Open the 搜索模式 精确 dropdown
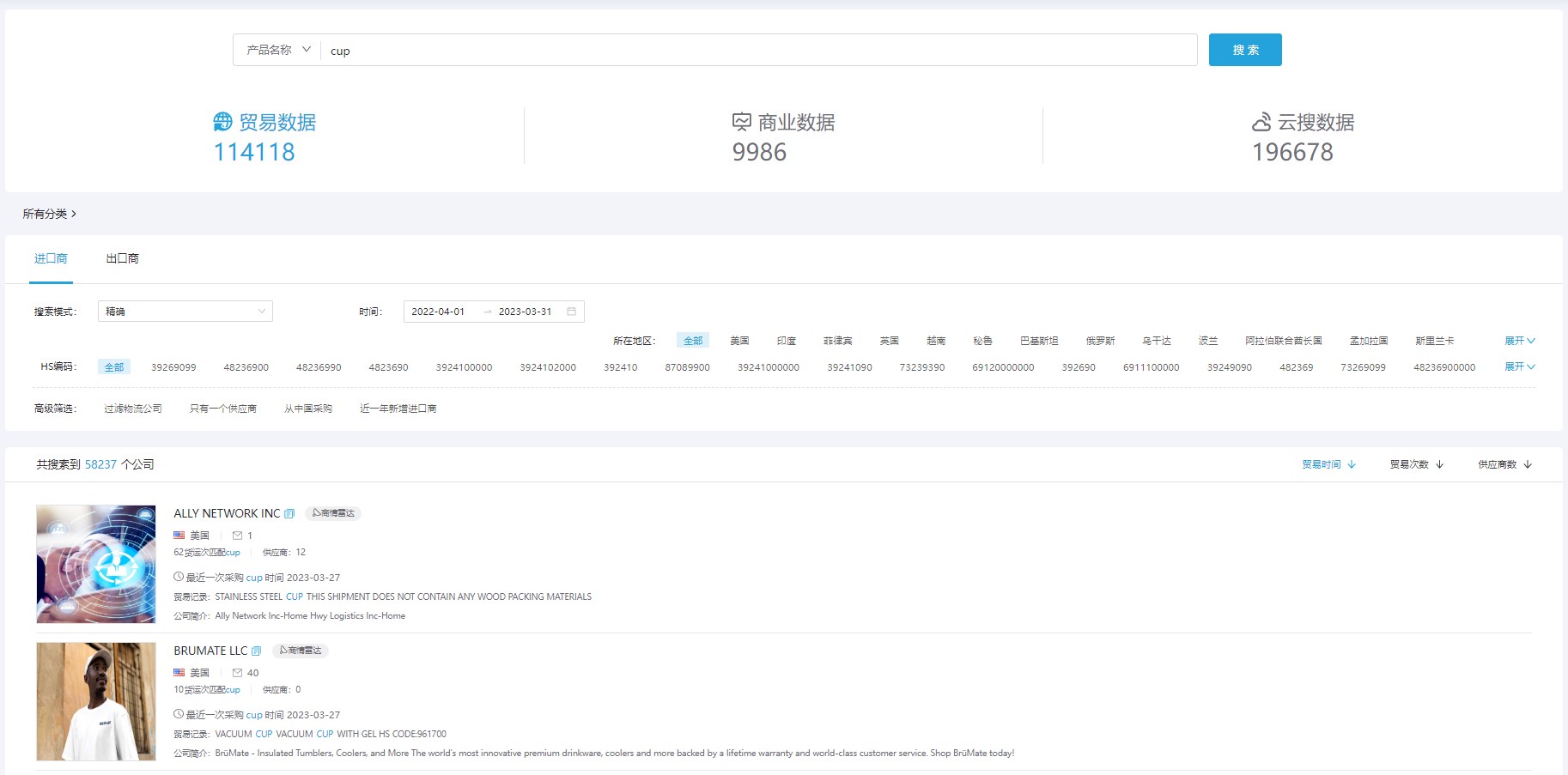 pos(185,312)
